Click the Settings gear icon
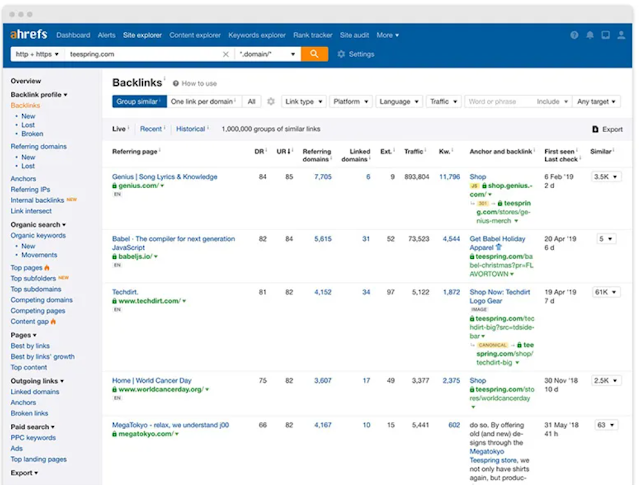 [341, 54]
